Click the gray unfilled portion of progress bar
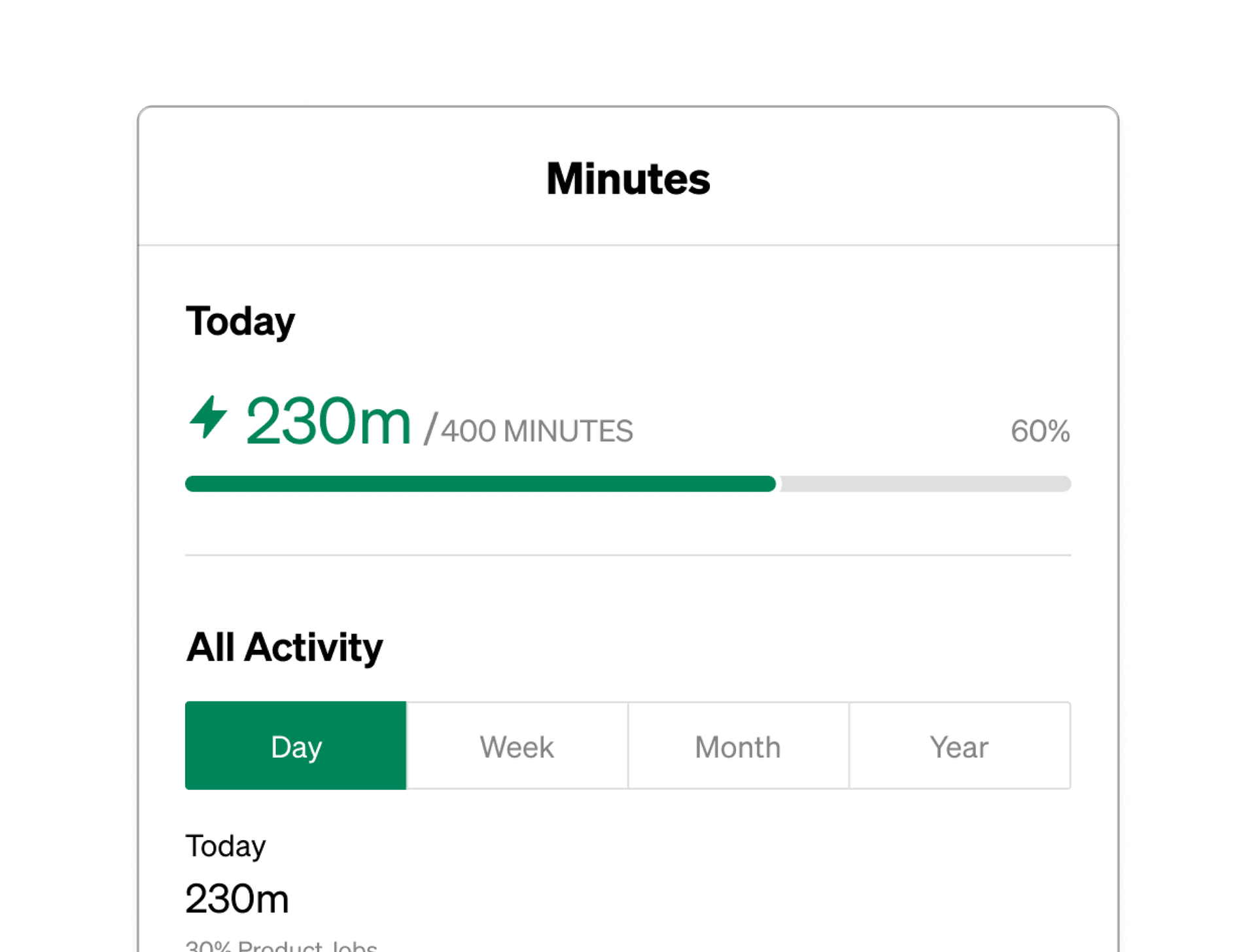The height and width of the screenshot is (952, 1256). tap(925, 484)
